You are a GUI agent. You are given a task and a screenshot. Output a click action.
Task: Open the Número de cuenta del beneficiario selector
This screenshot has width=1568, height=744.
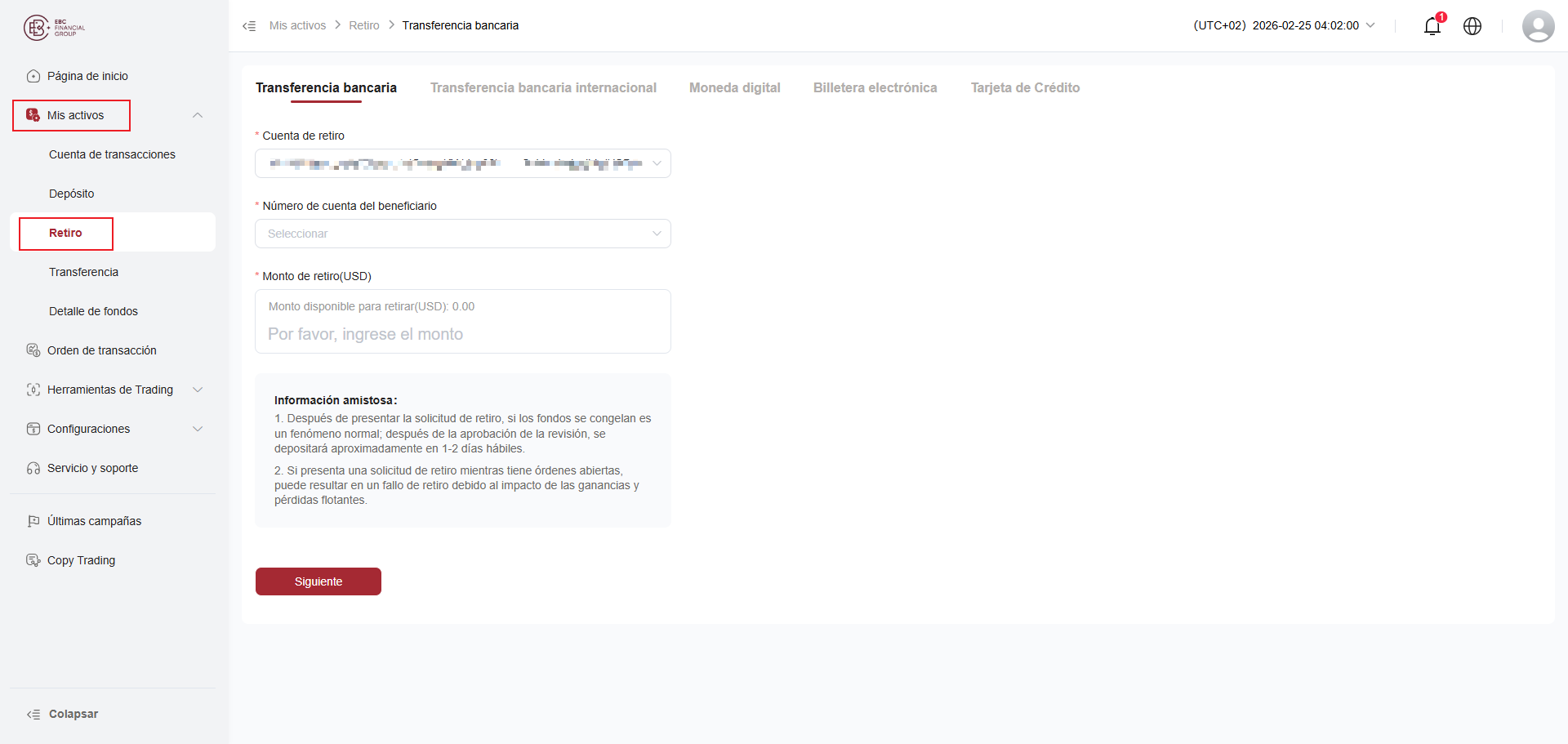coord(463,234)
